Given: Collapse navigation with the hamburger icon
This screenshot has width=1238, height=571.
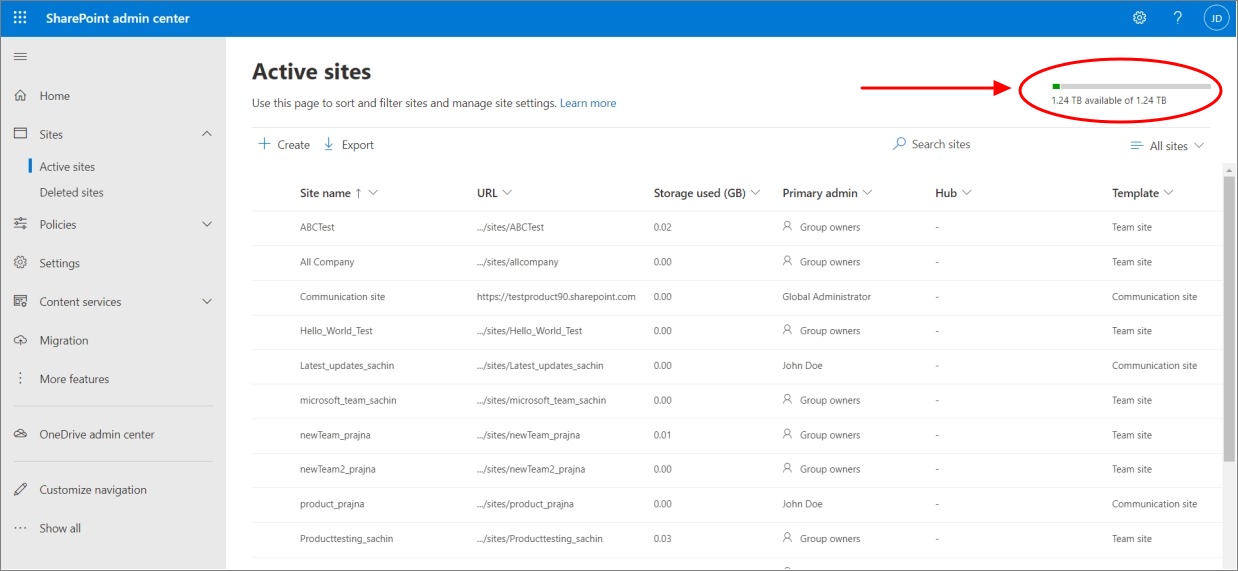Looking at the screenshot, I should click(x=20, y=57).
